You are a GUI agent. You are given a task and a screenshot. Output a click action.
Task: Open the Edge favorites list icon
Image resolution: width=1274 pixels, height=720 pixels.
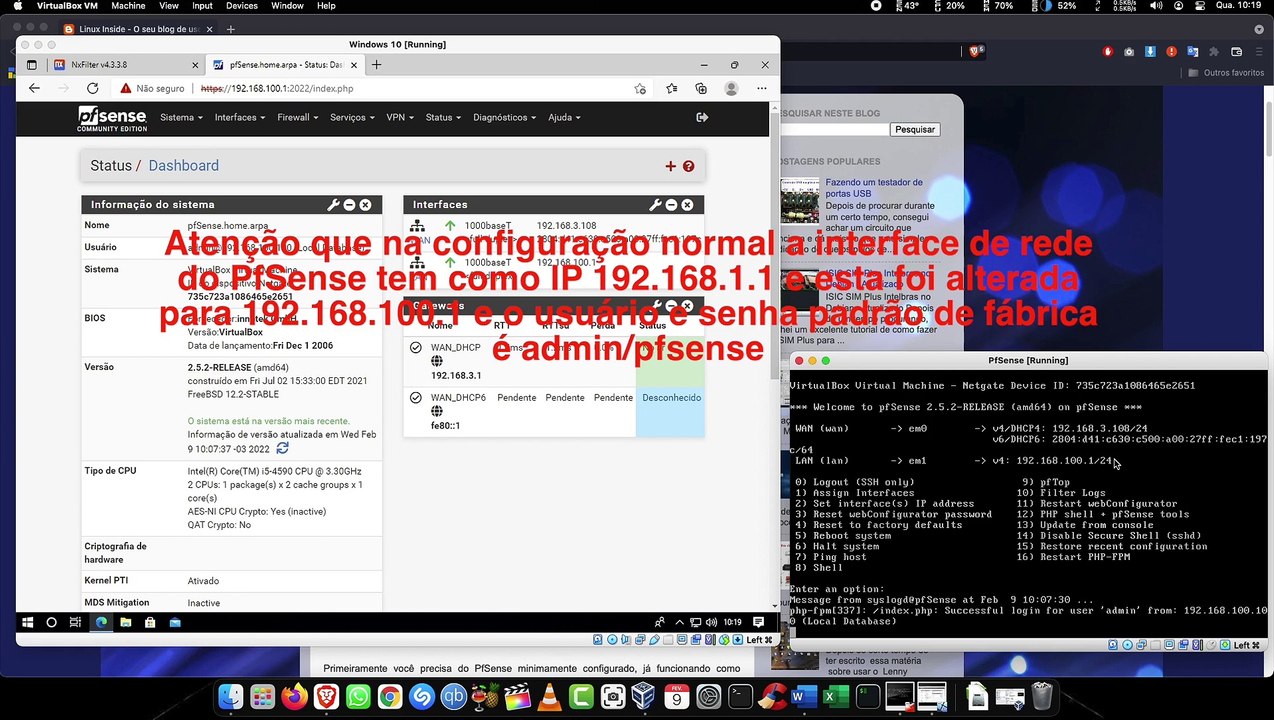click(x=672, y=89)
